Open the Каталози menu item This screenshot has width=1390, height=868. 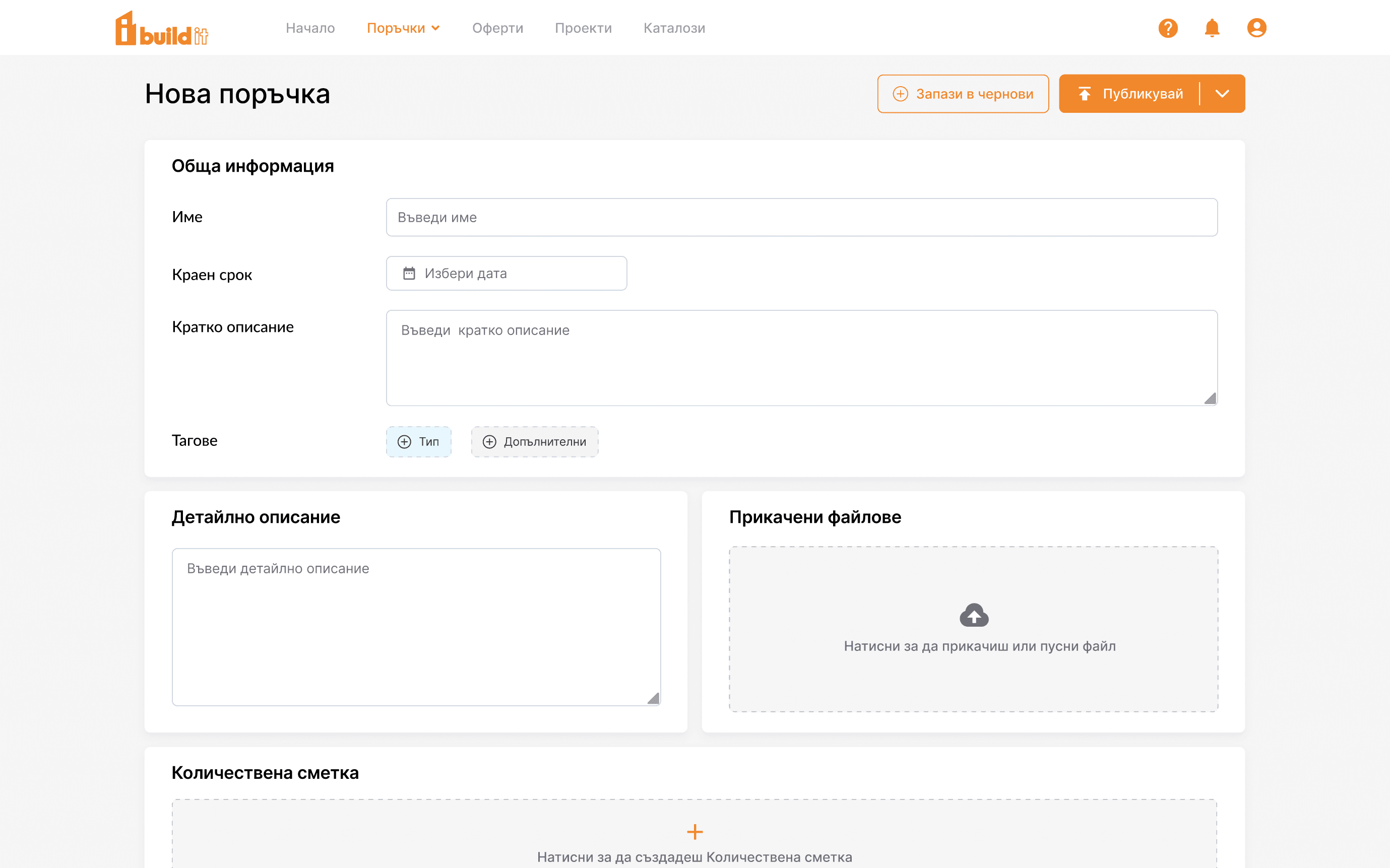pos(674,28)
